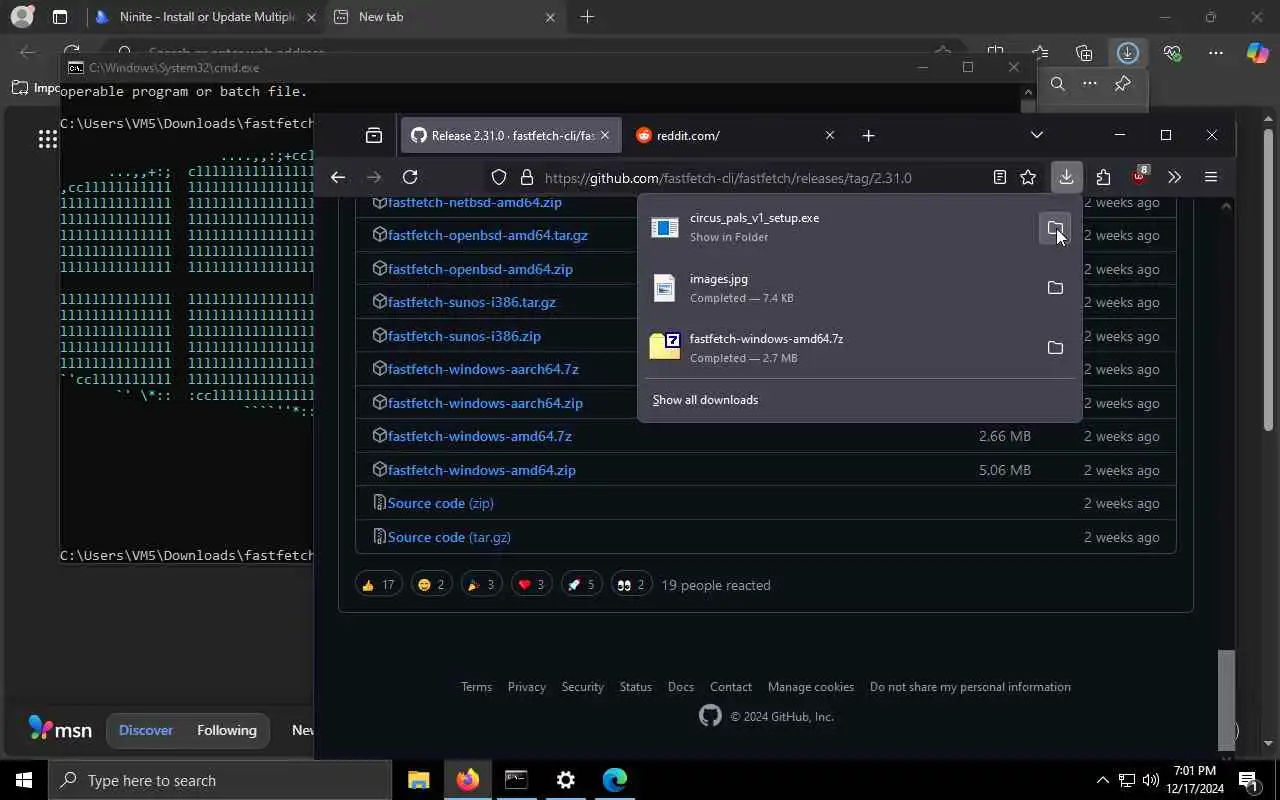The width and height of the screenshot is (1280, 800).
Task: Select MSN Discover tab
Action: click(x=146, y=730)
